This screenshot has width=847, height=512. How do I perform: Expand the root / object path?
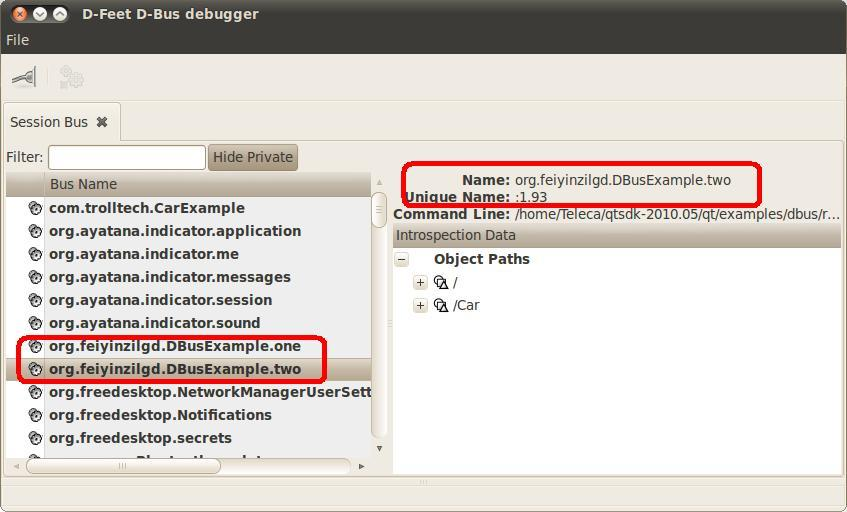point(420,282)
